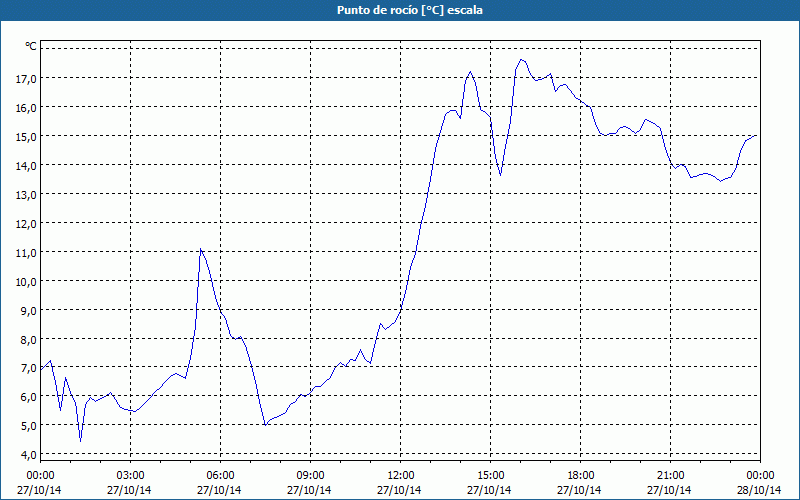The image size is (800, 500).
Task: Click the °C unit label on the axis
Action: [x=31, y=46]
